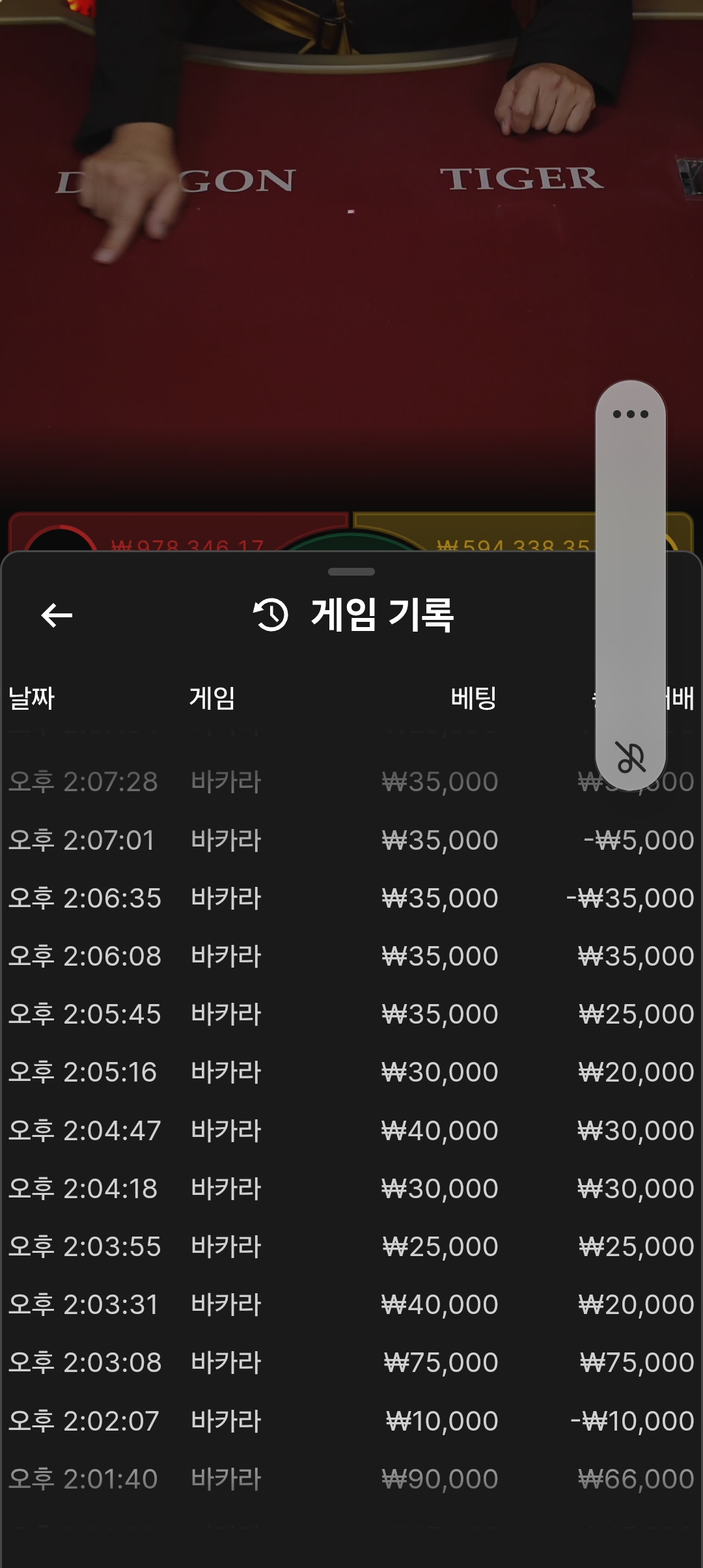Select the 오후 2:03:55 ₩25,000 record
The height and width of the screenshot is (1568, 703).
pyautogui.click(x=351, y=1246)
